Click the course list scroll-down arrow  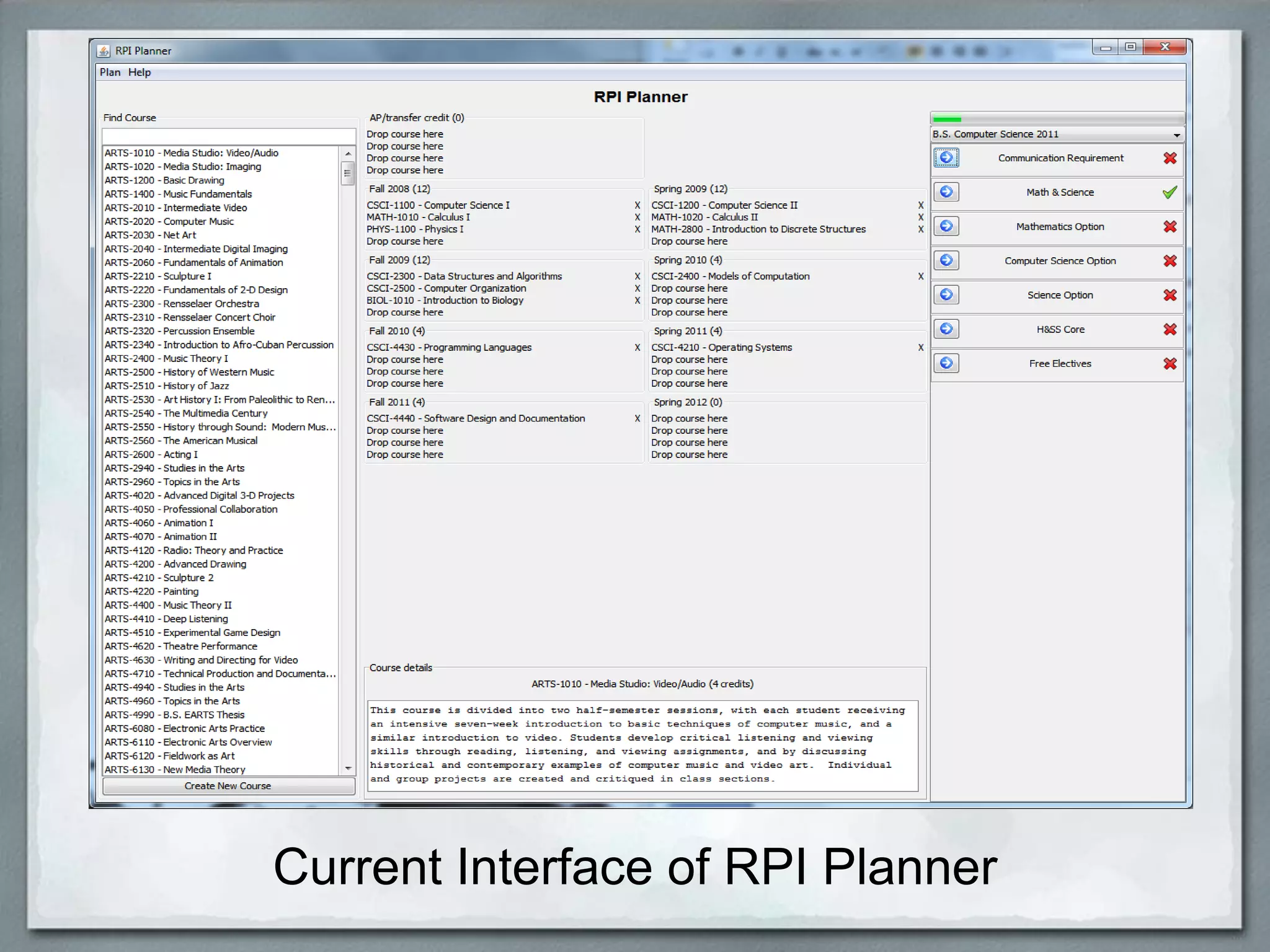pyautogui.click(x=348, y=769)
